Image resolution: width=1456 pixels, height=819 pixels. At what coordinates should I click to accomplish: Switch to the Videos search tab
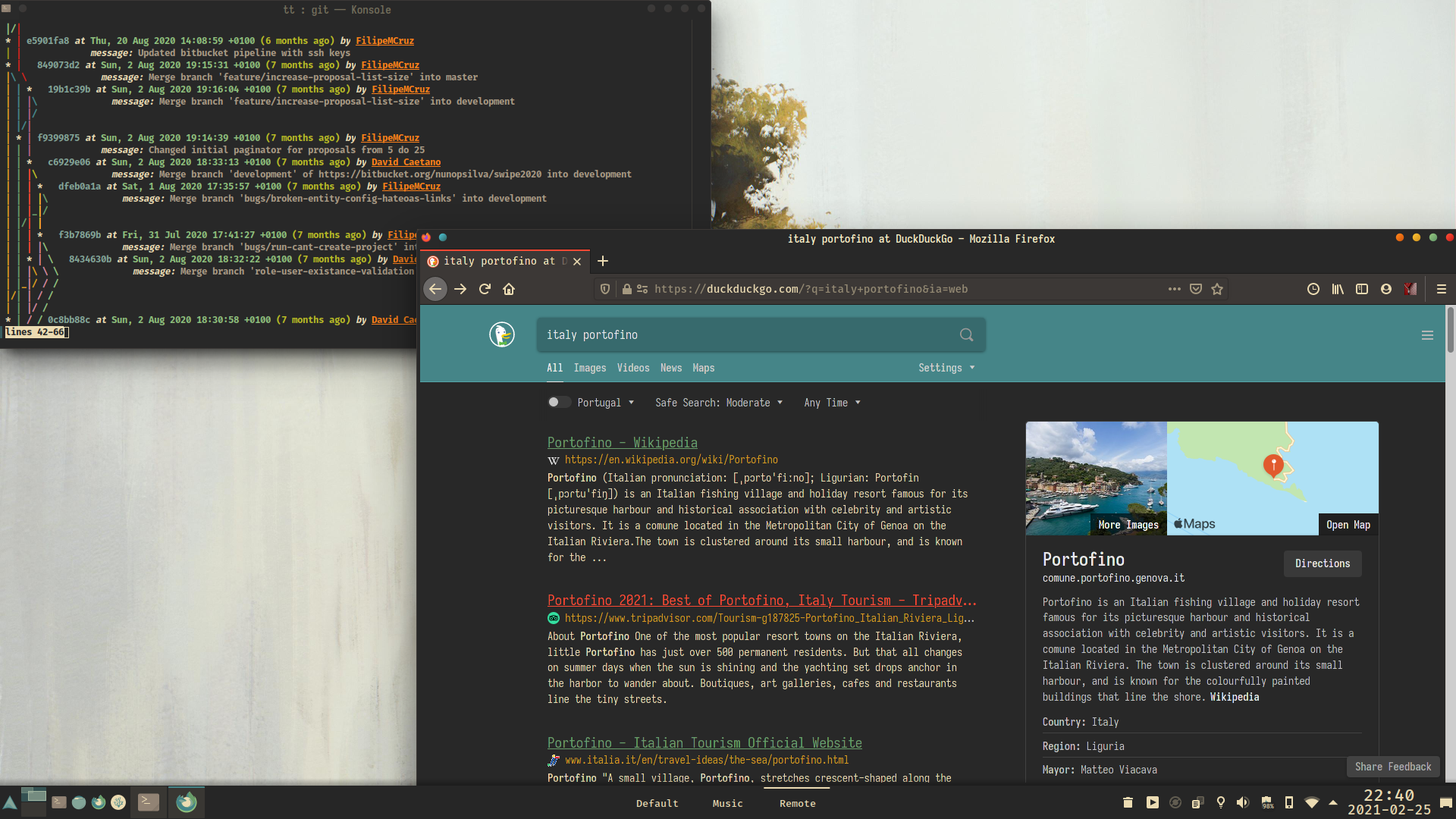pyautogui.click(x=632, y=368)
